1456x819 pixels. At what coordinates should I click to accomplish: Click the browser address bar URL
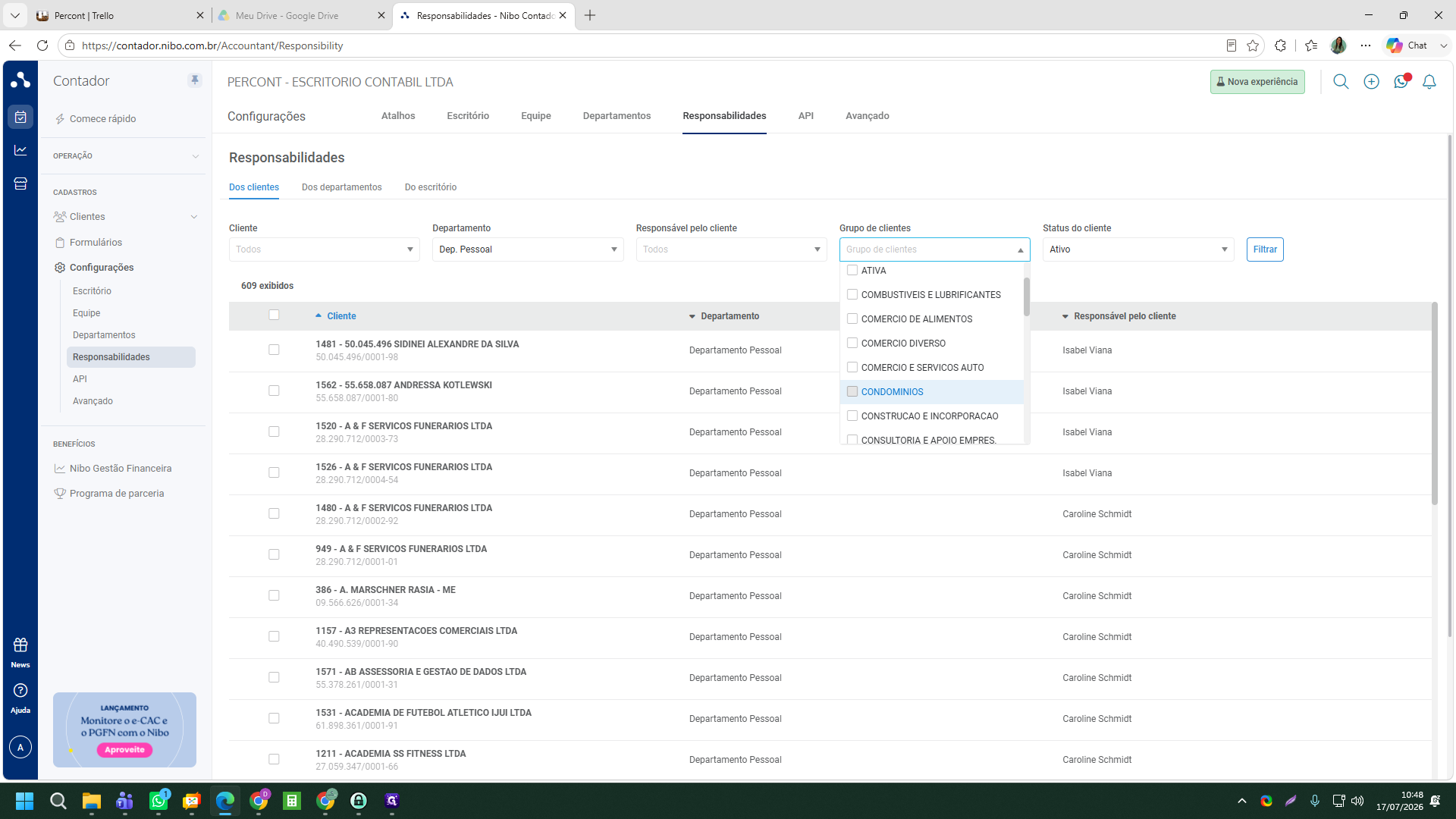click(212, 45)
